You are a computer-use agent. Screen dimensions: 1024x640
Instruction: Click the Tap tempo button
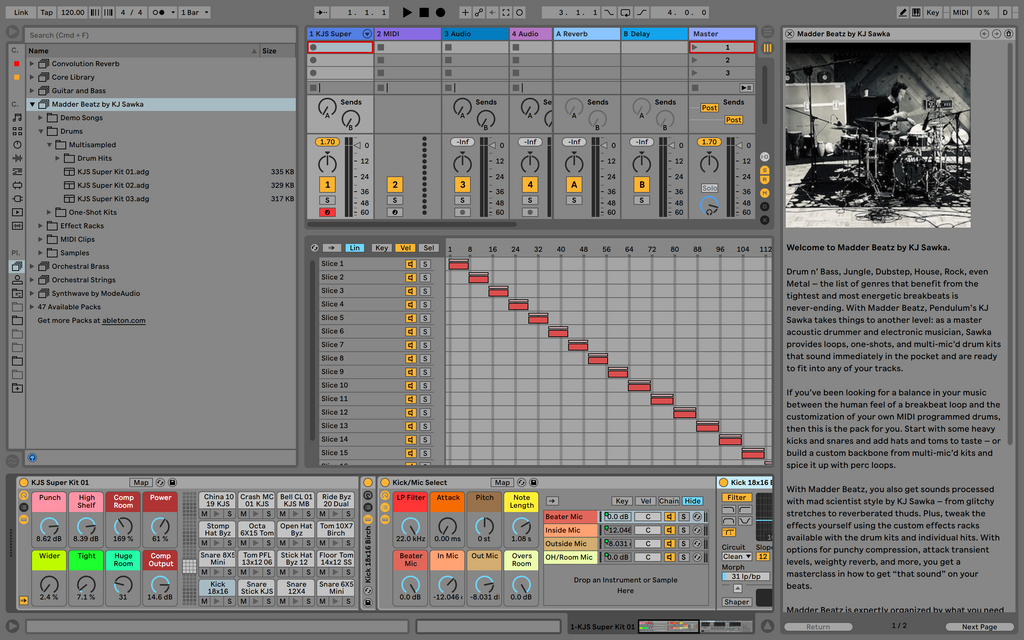click(46, 12)
